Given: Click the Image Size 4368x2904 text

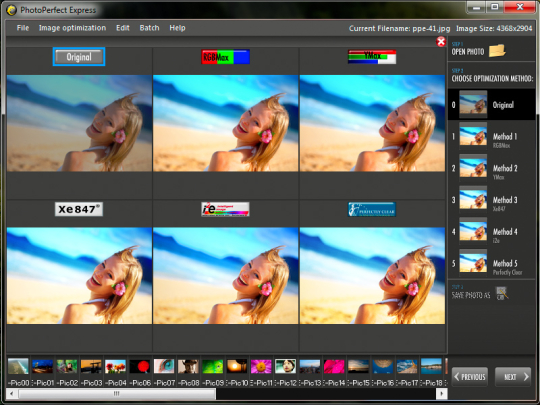Looking at the screenshot, I should pyautogui.click(x=494, y=29).
